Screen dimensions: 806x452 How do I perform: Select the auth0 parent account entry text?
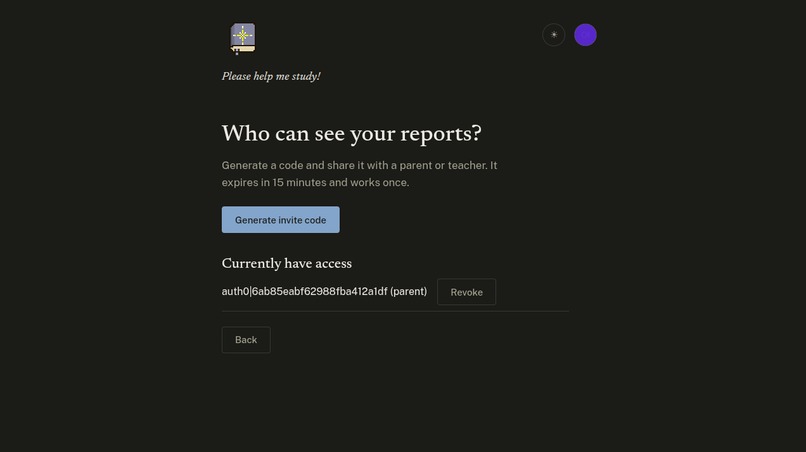pos(324,292)
